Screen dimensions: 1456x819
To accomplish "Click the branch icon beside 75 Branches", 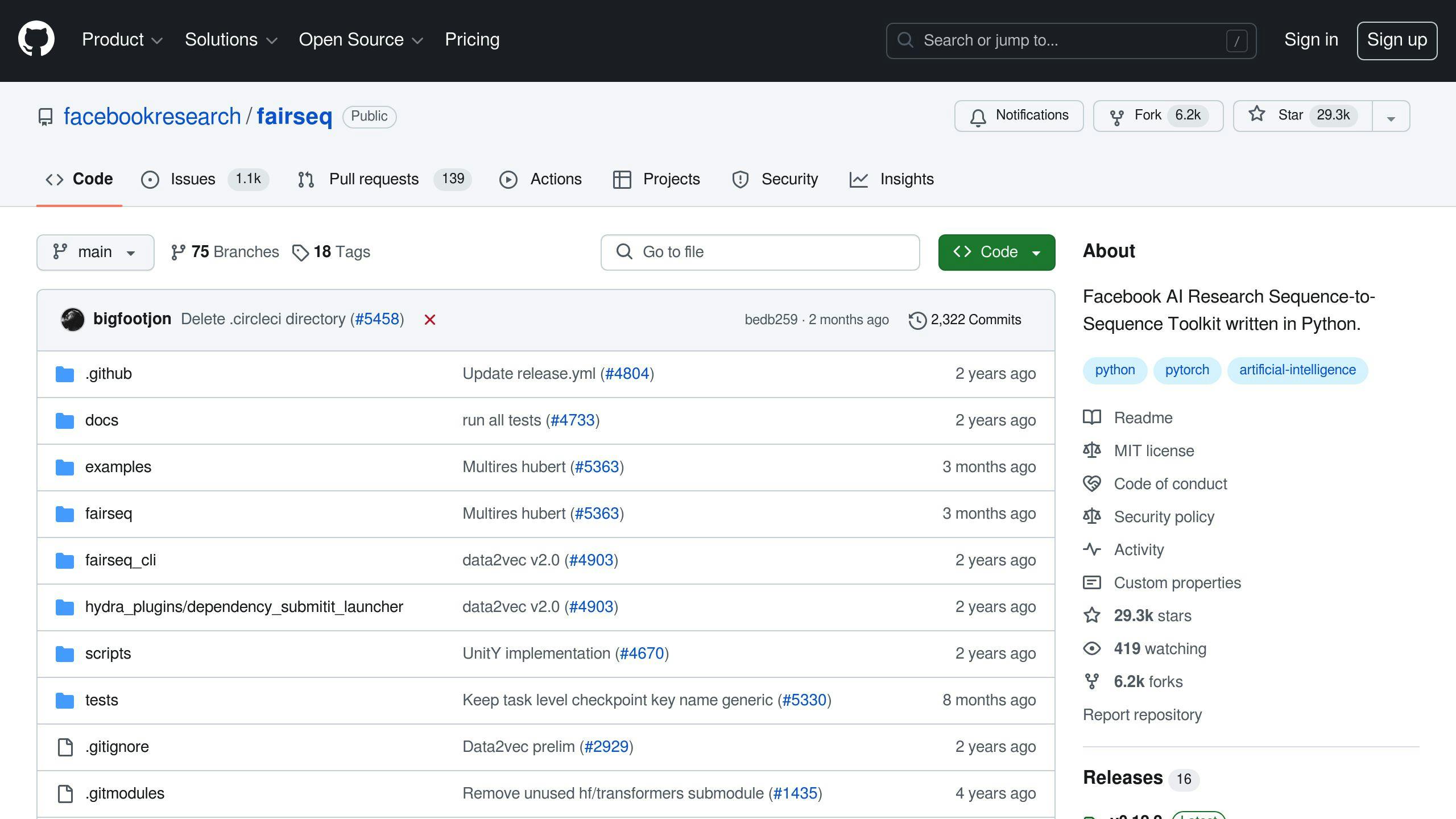I will click(x=178, y=253).
